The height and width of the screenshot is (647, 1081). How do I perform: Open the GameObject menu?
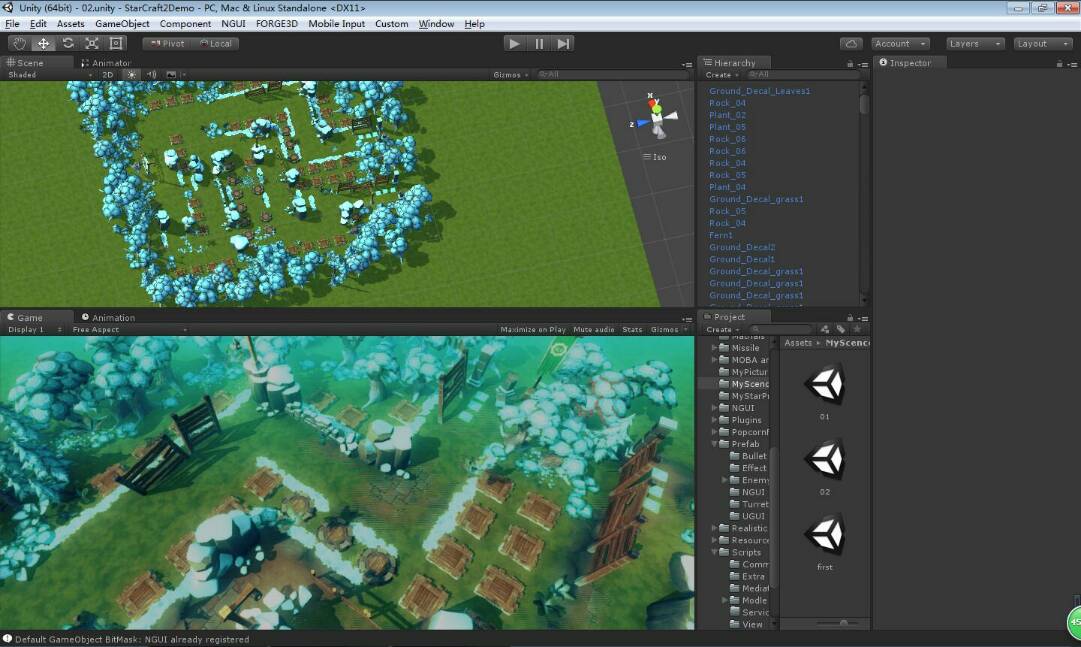tap(122, 23)
